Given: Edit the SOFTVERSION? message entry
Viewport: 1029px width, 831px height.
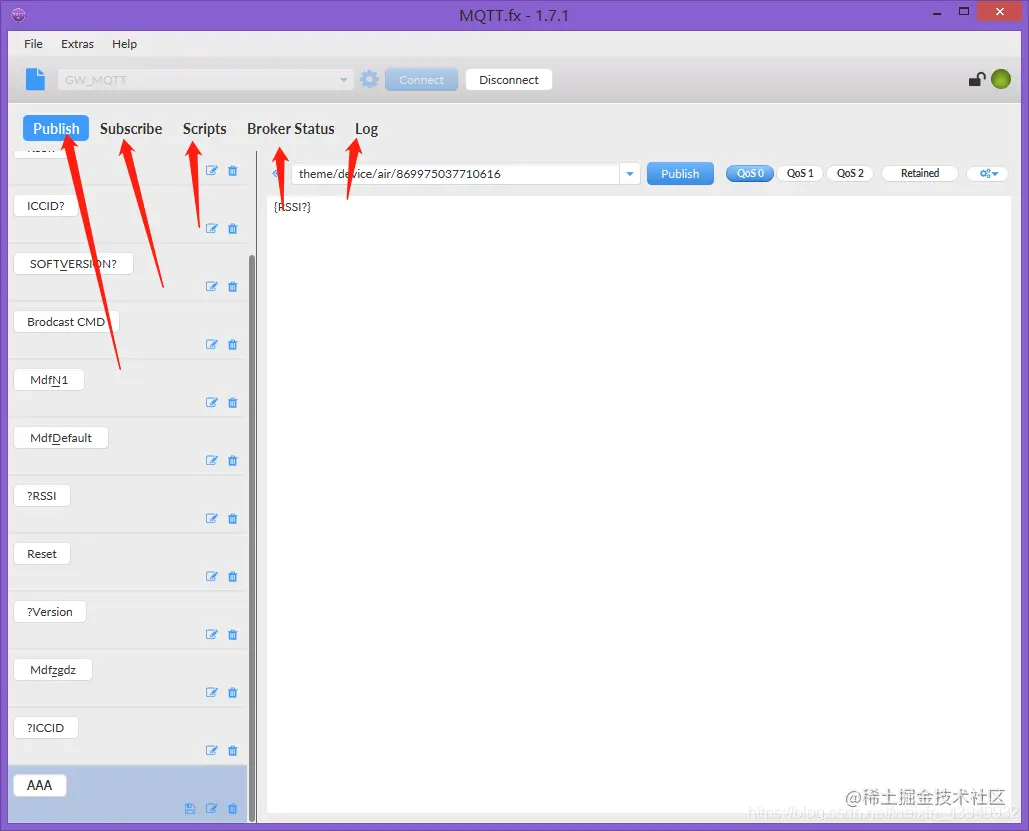Looking at the screenshot, I should click(211, 286).
